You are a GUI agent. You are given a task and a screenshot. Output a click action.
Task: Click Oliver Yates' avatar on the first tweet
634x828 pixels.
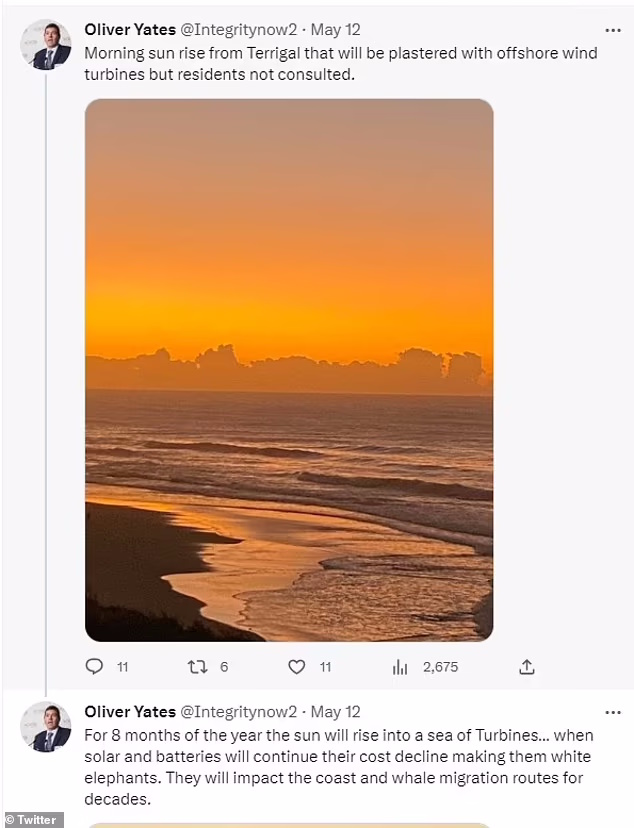(x=46, y=45)
